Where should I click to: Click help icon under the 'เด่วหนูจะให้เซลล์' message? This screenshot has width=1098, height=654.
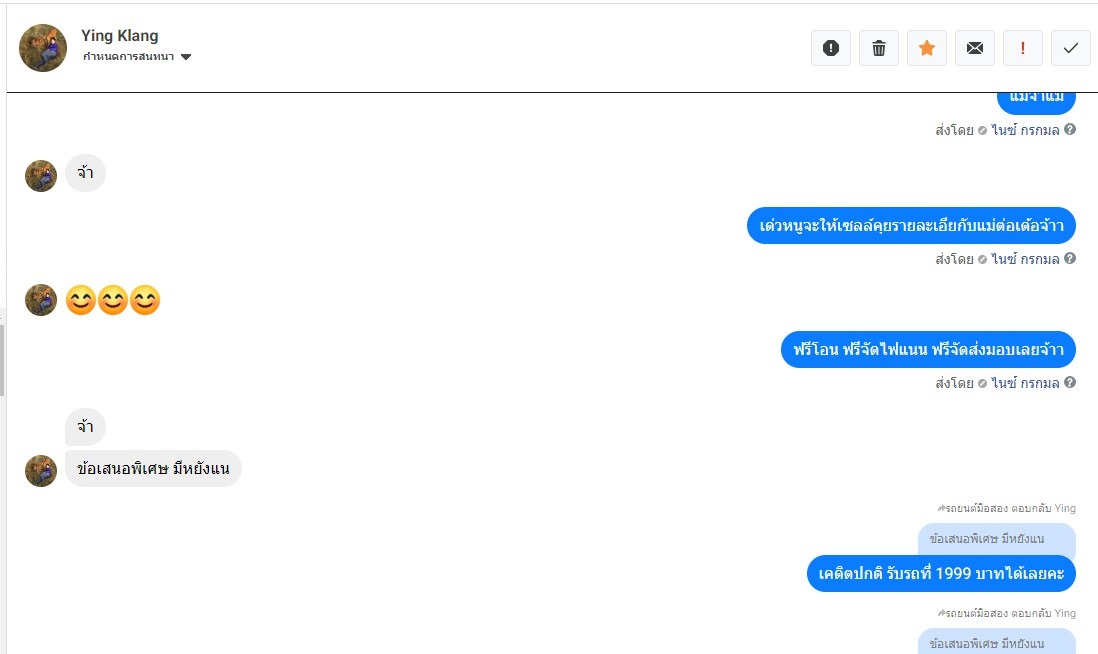1070,259
